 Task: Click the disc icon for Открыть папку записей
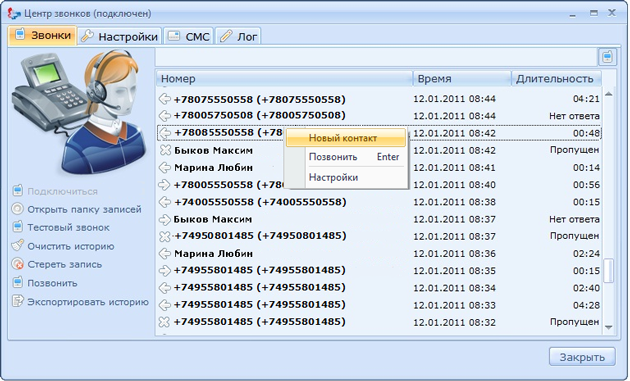[x=18, y=209]
